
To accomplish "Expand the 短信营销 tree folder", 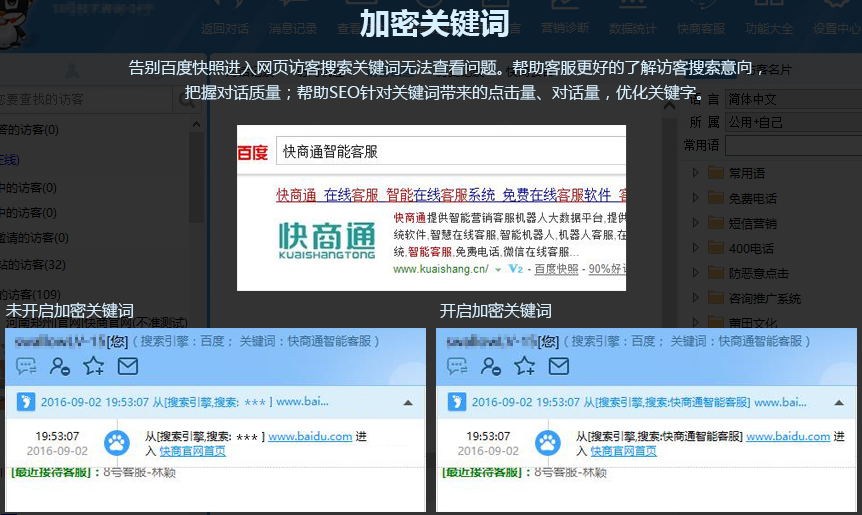I will [696, 223].
